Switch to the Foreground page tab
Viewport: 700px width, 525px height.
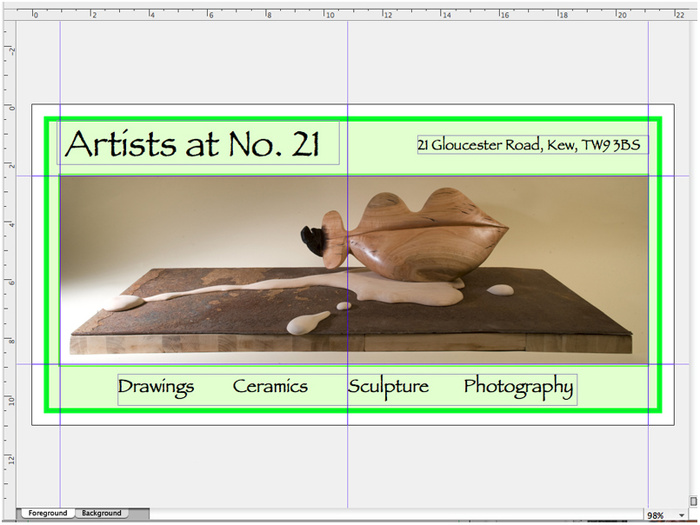[47, 513]
